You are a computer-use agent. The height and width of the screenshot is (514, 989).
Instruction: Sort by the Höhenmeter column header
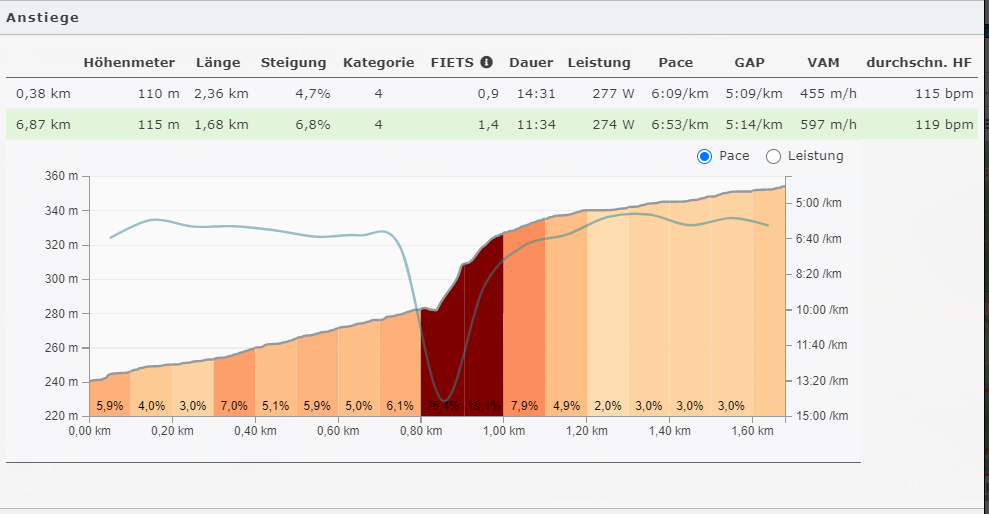pos(129,62)
